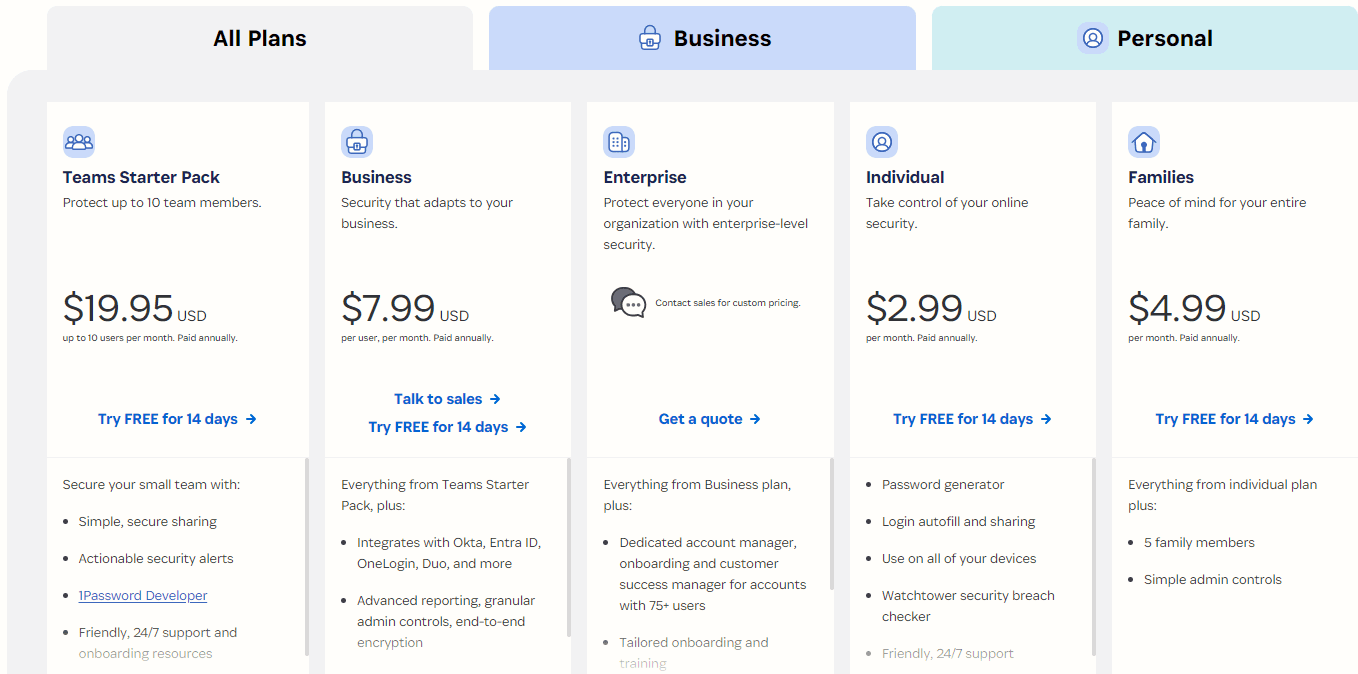Click the Individual plan features scrollbar

point(1093,557)
